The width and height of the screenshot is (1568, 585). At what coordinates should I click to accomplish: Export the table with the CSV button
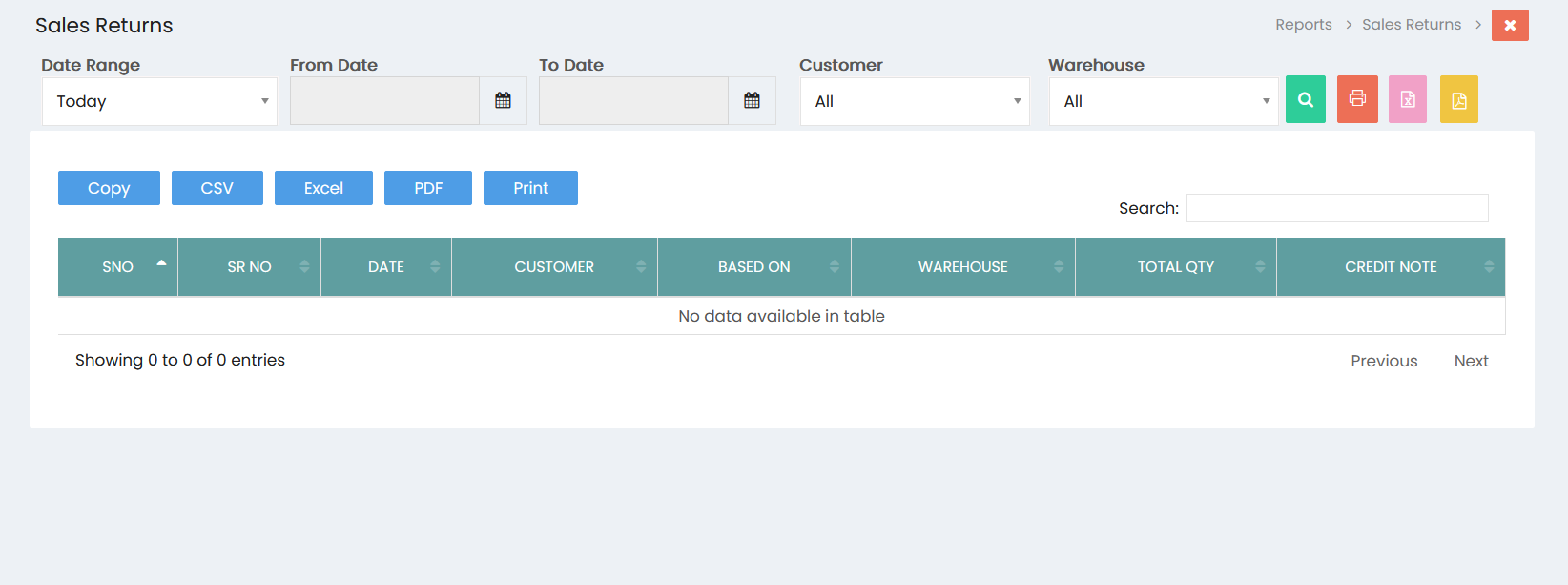217,188
